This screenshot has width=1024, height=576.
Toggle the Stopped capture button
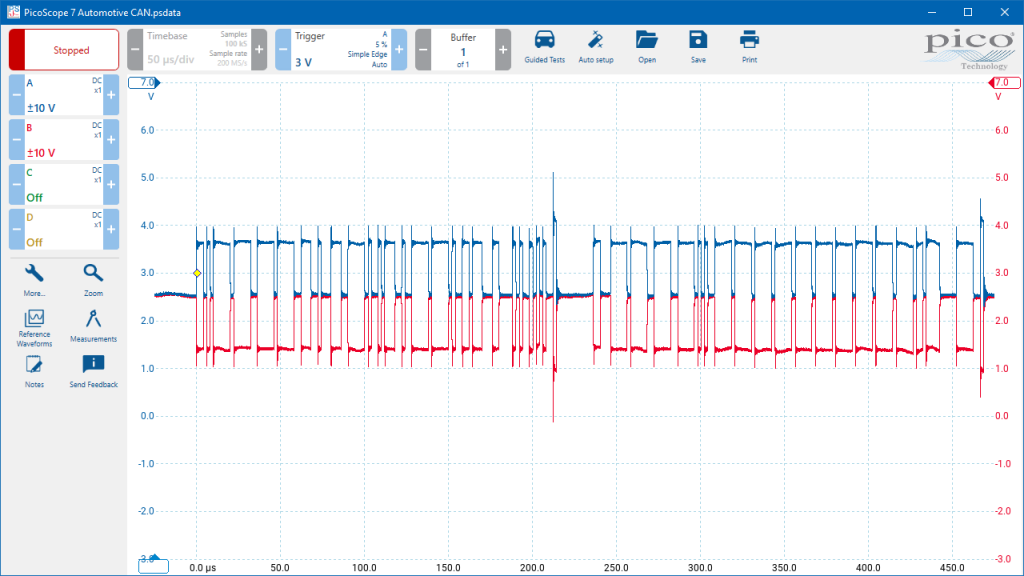64,50
